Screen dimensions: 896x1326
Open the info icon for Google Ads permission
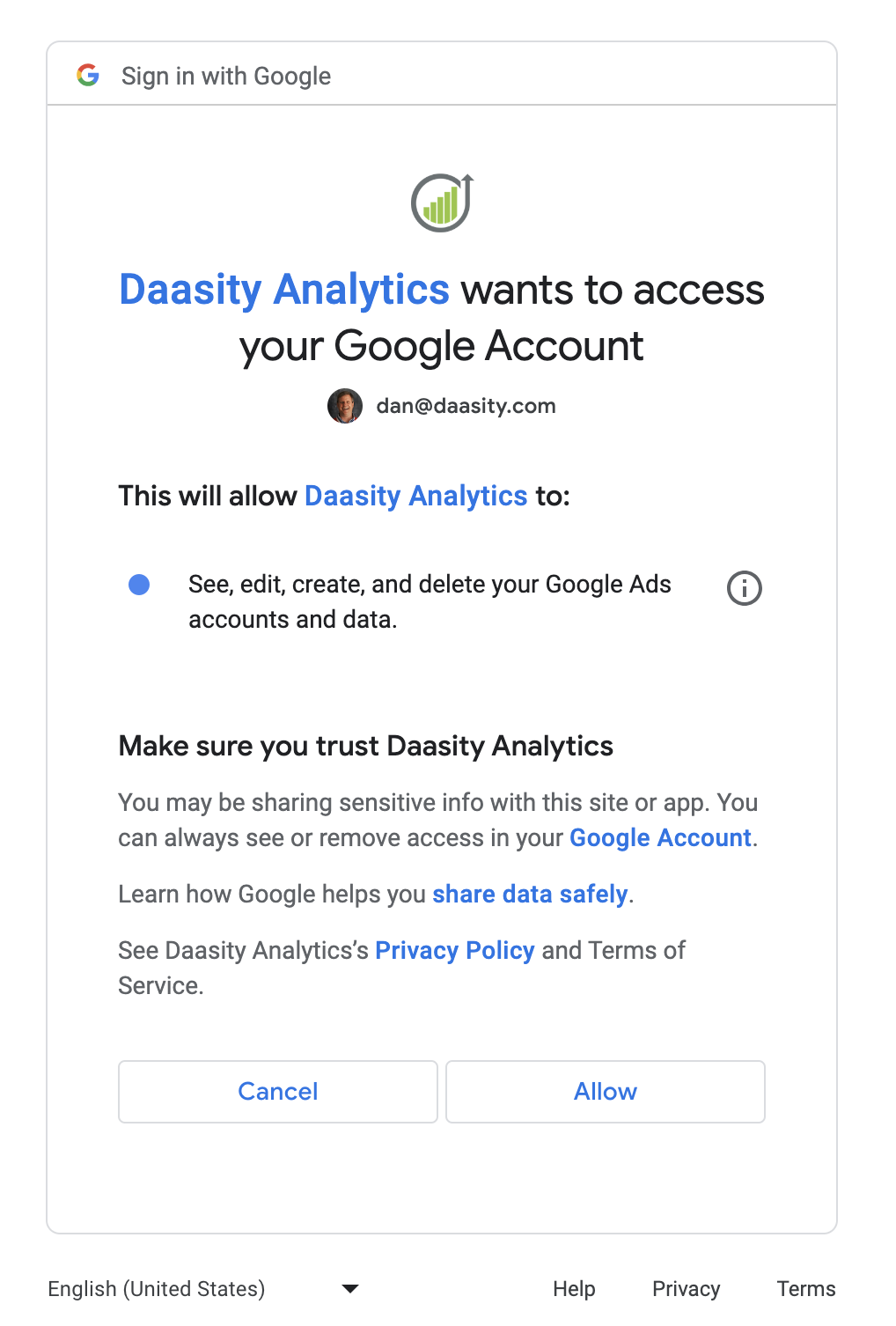click(x=744, y=588)
